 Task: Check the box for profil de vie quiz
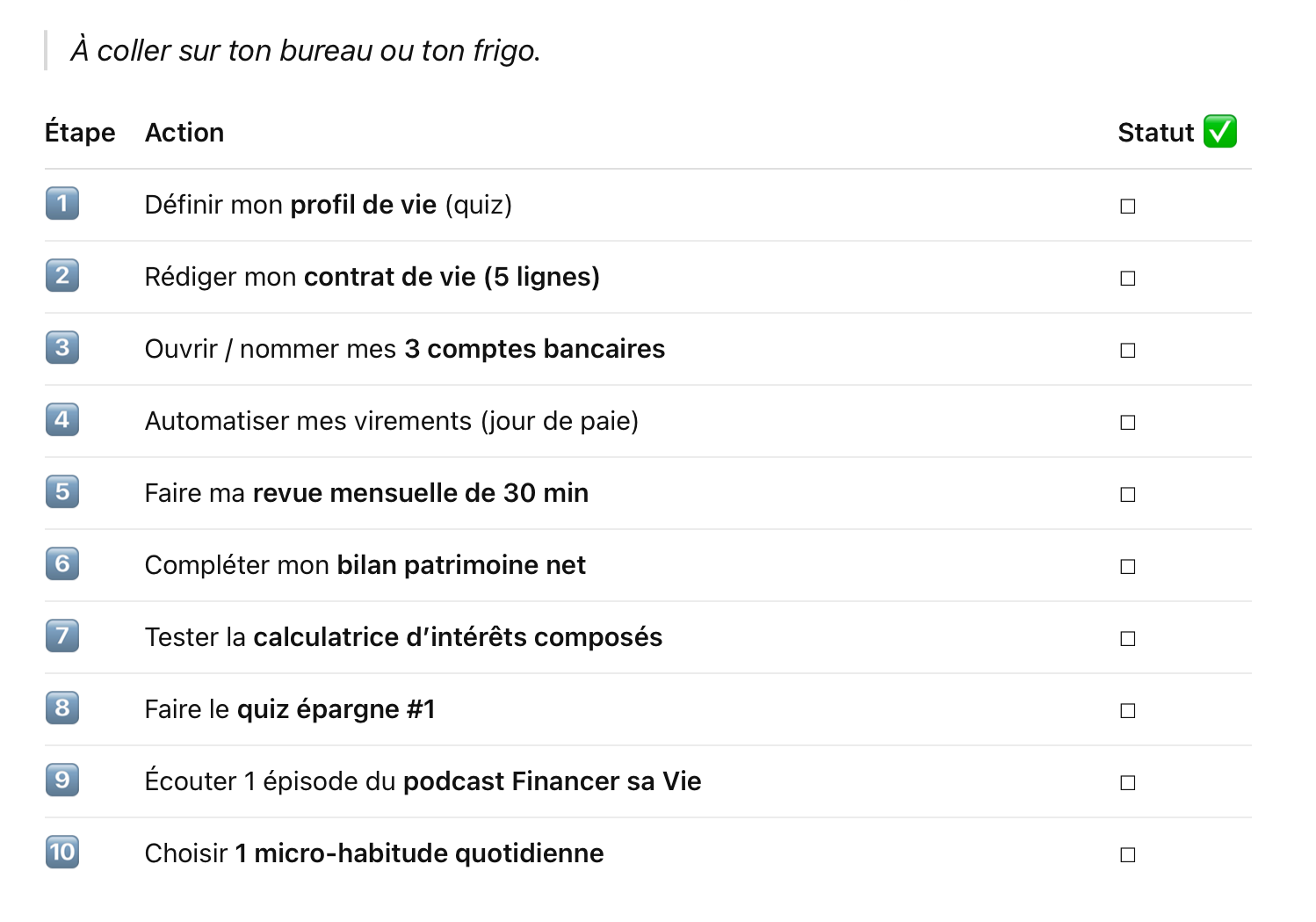point(1128,207)
